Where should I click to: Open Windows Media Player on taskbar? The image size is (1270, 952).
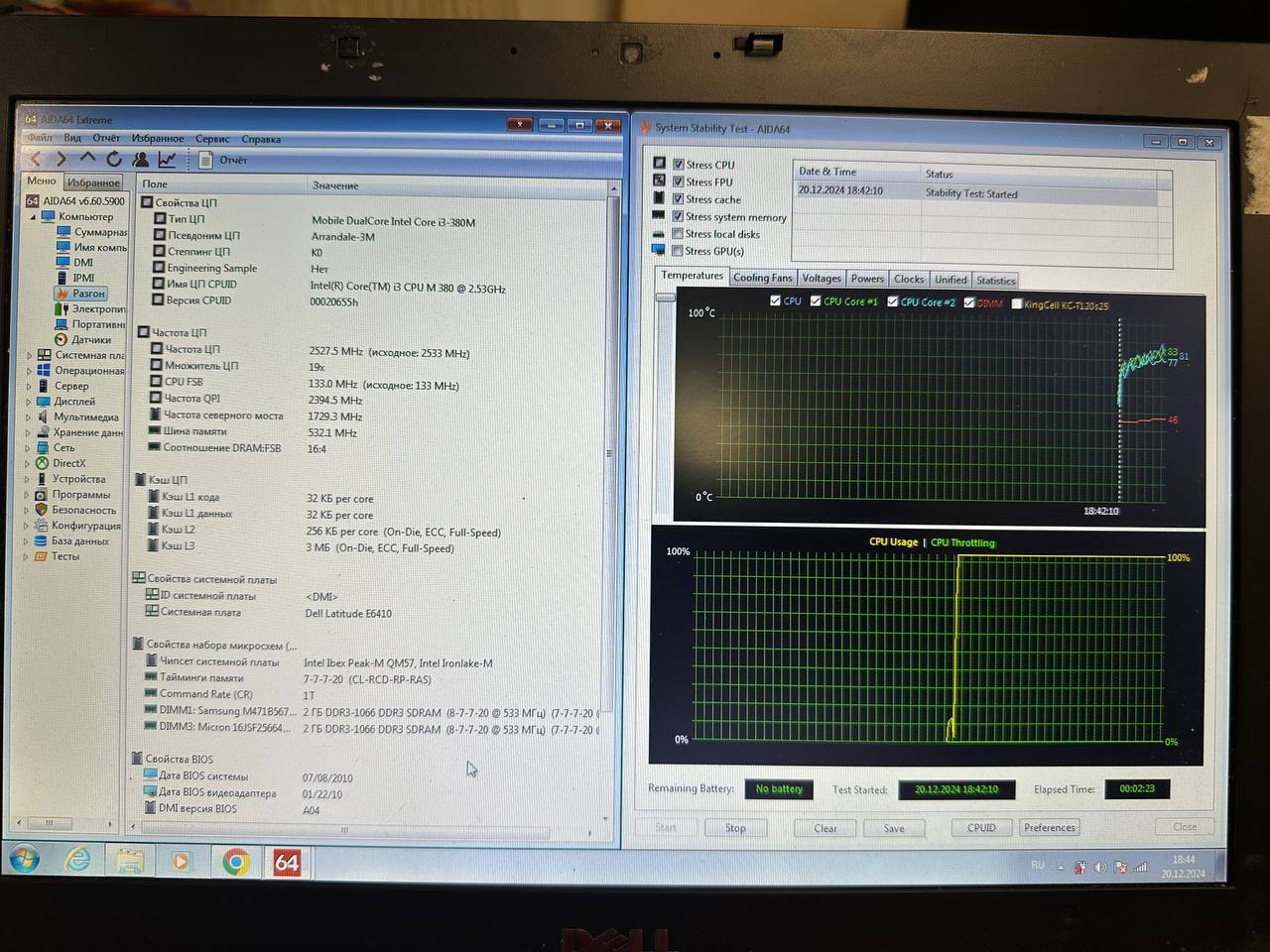(181, 861)
